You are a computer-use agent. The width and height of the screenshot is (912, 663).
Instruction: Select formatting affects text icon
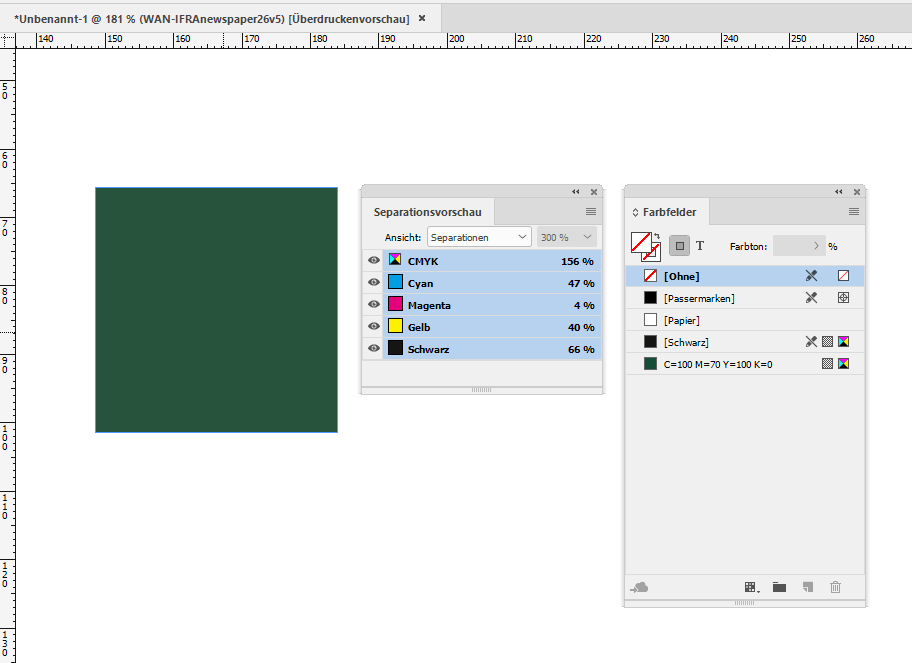click(x=701, y=245)
